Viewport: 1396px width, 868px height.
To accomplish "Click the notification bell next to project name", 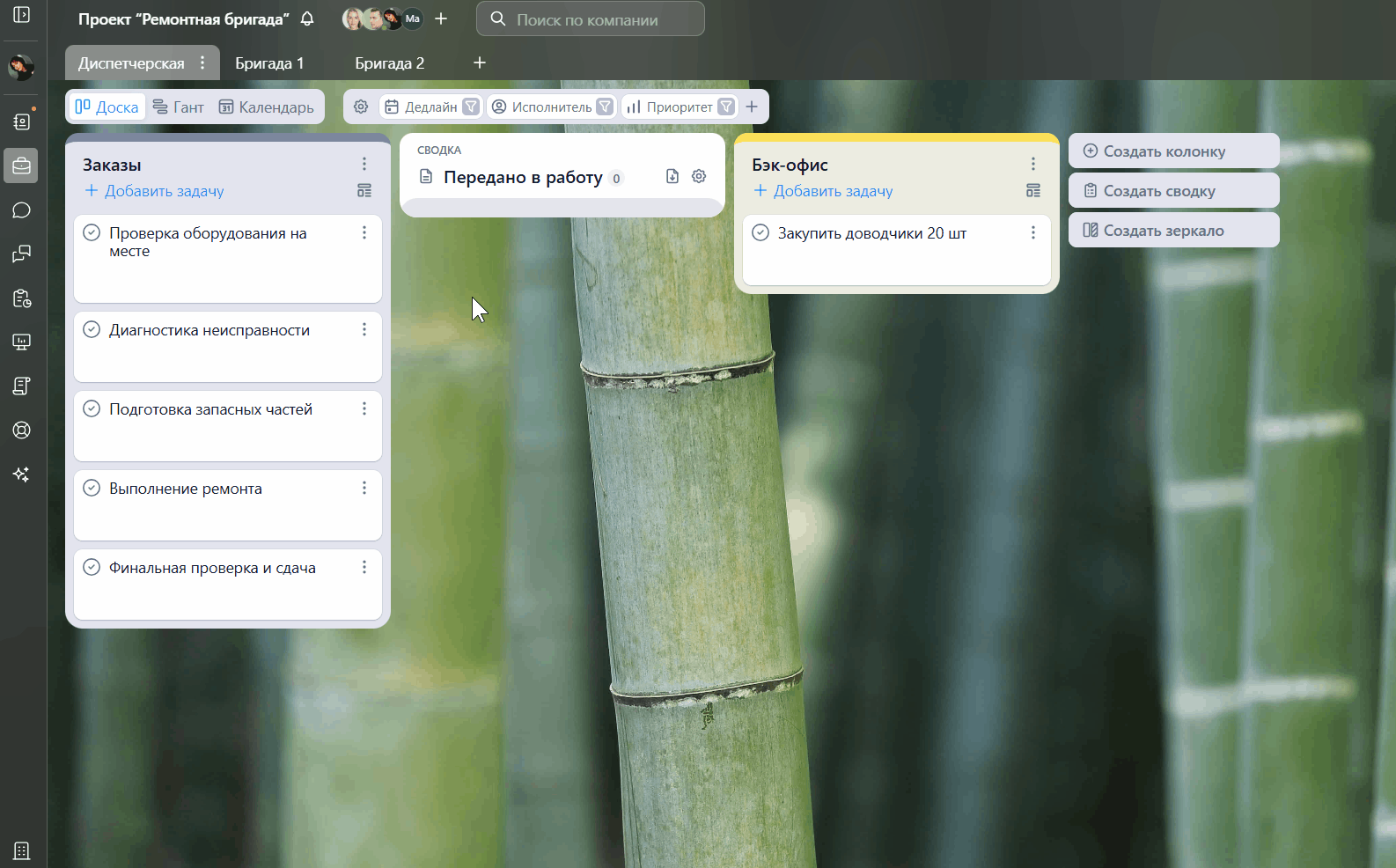I will click(x=307, y=19).
